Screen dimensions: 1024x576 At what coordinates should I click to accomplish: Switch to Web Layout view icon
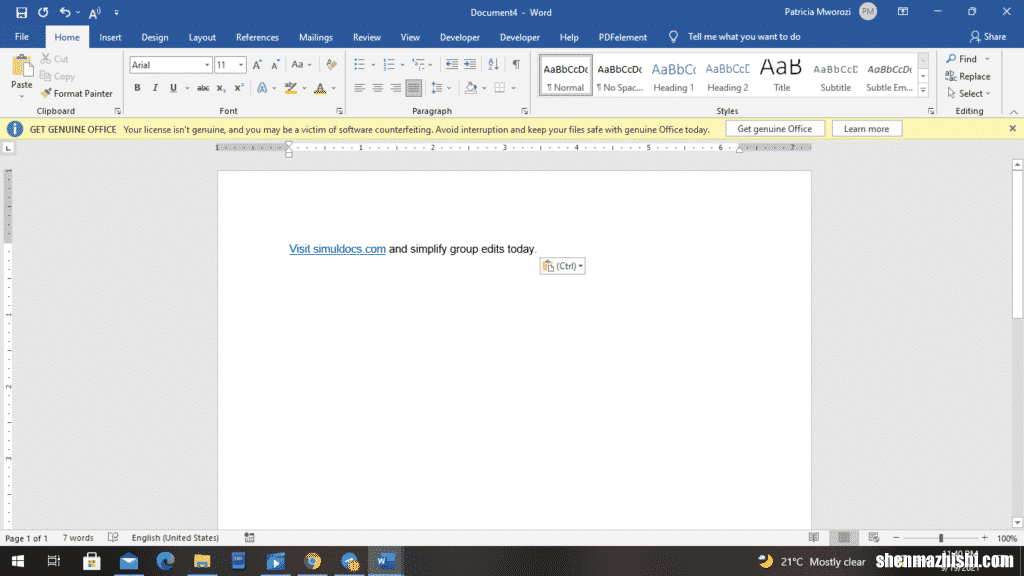point(873,537)
